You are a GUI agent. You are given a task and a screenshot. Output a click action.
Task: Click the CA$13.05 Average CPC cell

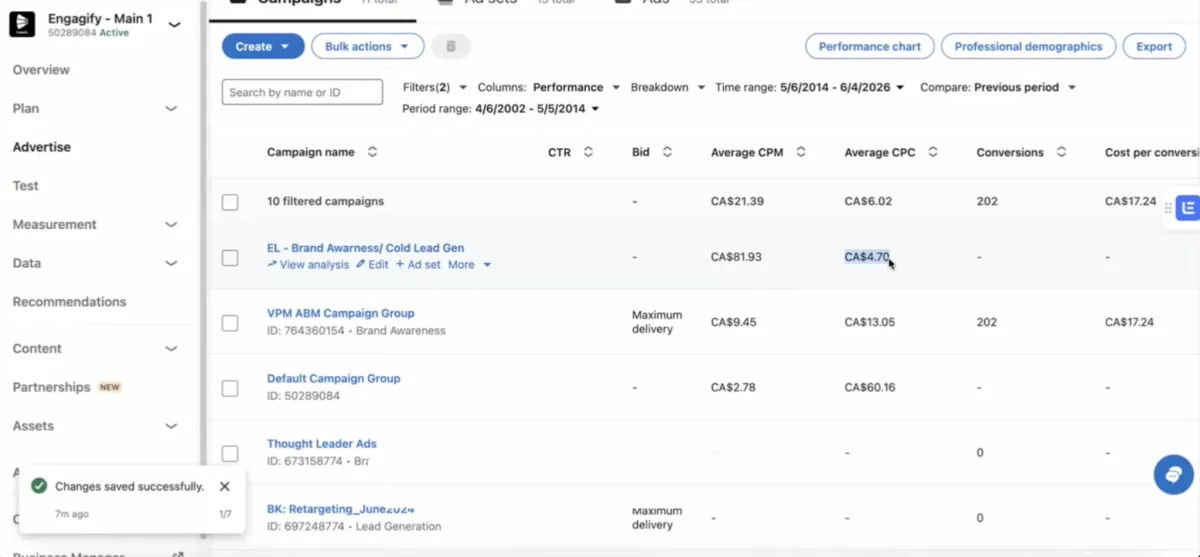click(869, 322)
